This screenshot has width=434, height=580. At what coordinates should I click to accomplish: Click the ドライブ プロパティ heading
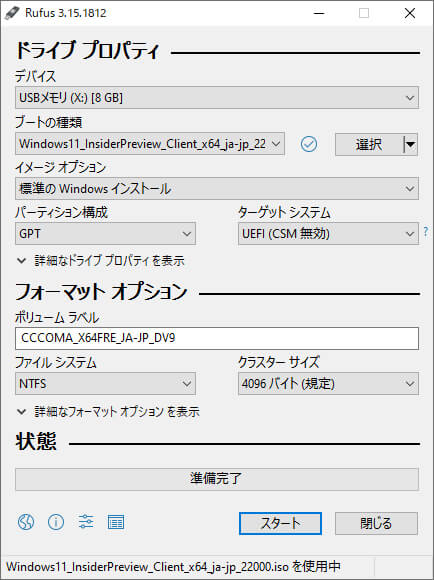pos(87,50)
